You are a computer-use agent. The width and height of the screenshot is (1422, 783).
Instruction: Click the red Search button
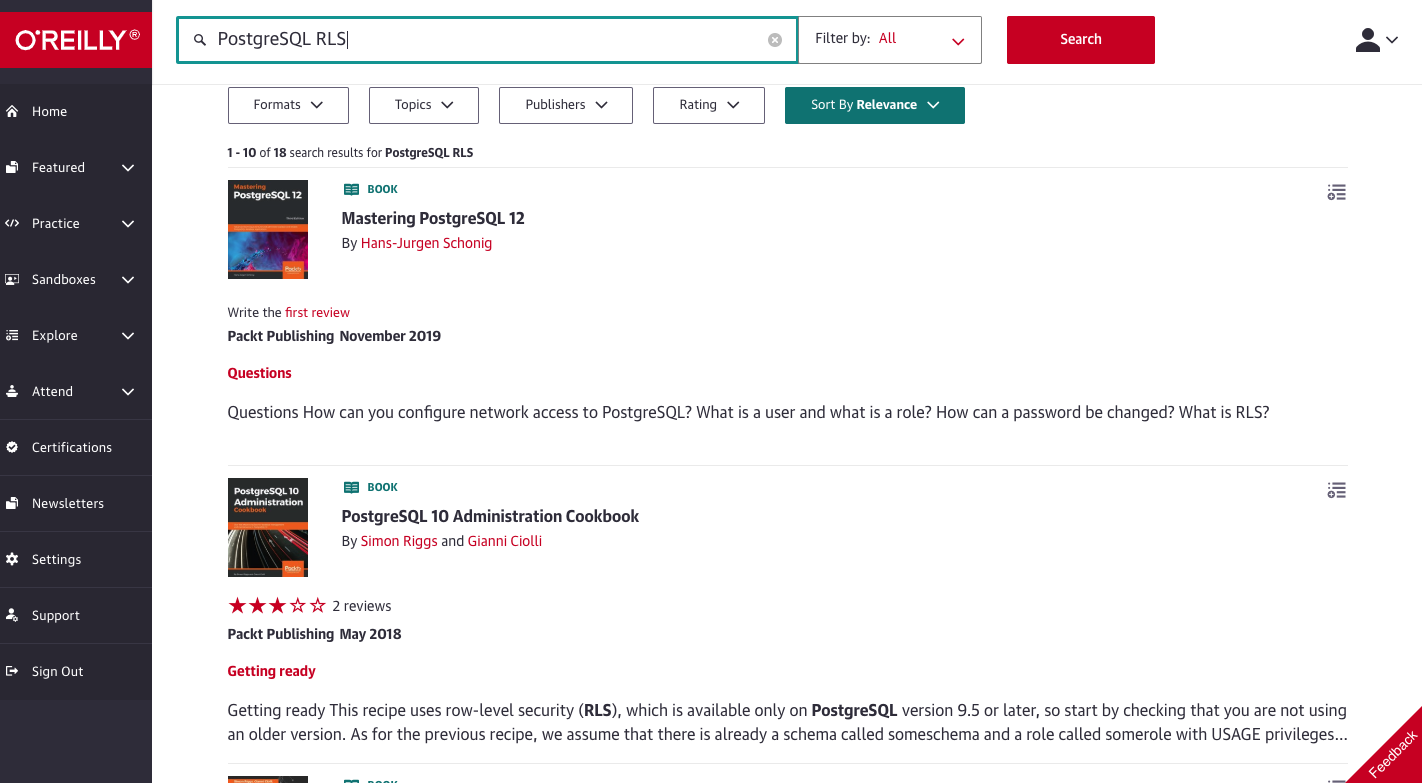(1081, 40)
